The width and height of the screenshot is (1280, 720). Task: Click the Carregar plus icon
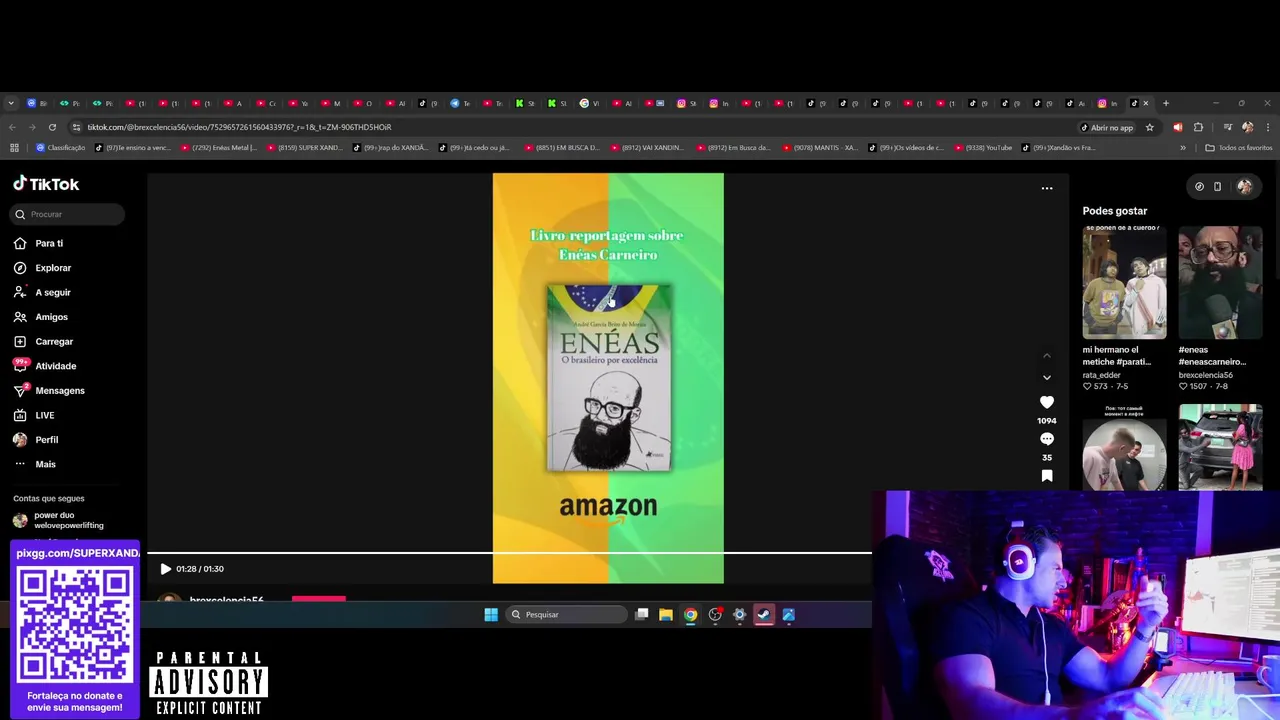20,341
